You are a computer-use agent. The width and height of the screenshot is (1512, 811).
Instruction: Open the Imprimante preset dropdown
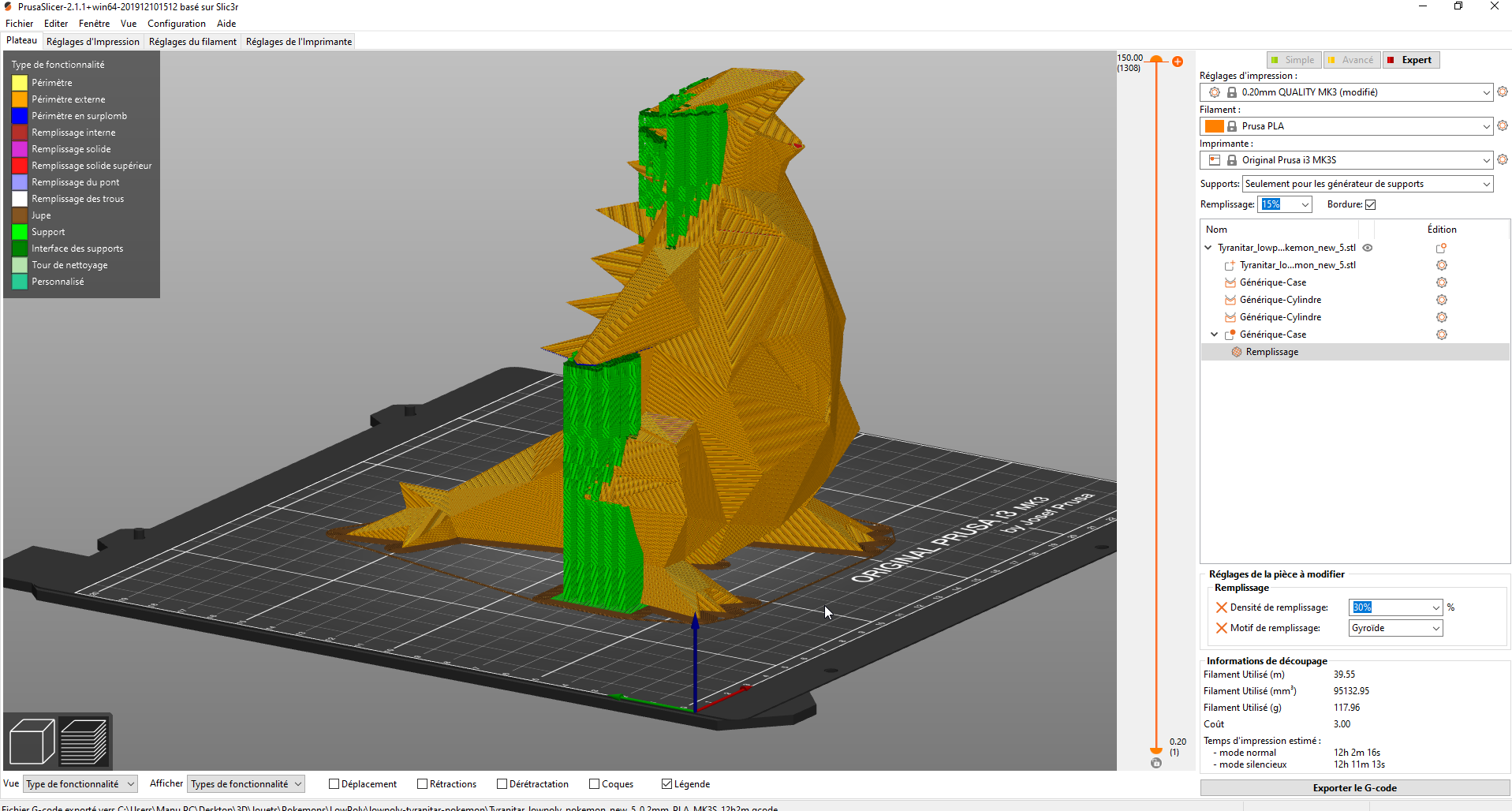1486,160
